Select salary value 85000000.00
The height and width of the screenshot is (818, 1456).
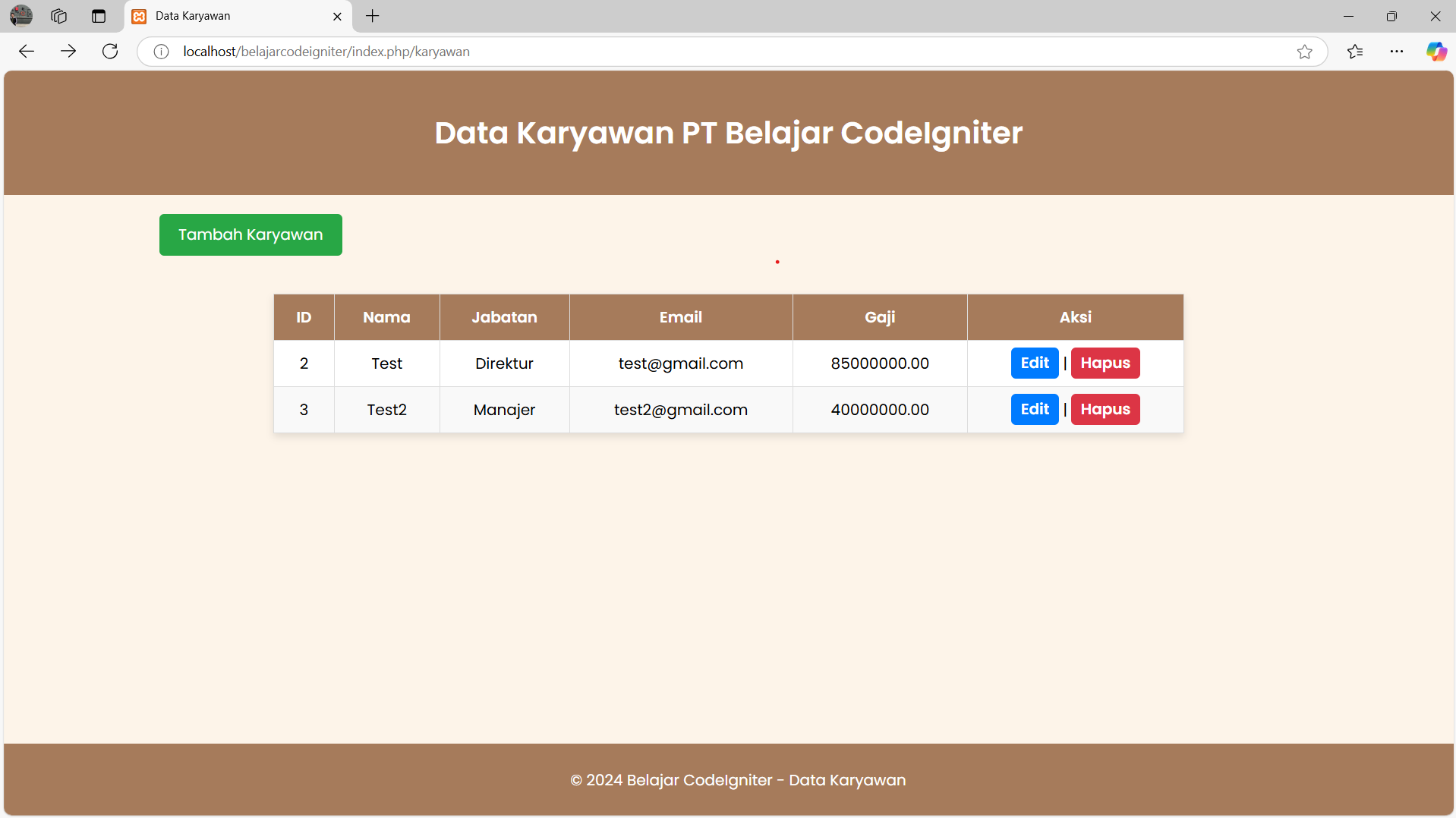pos(880,363)
